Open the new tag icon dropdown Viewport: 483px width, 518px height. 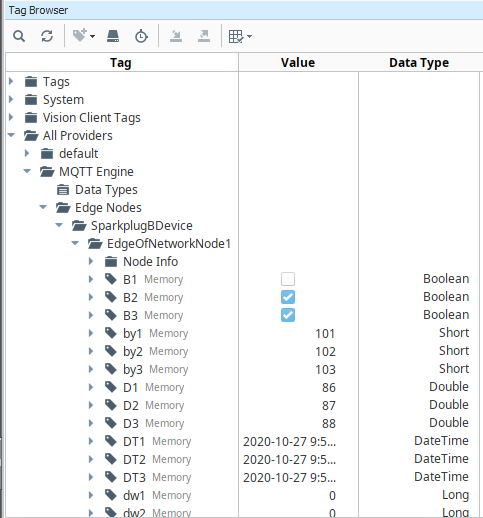pyautogui.click(x=84, y=36)
